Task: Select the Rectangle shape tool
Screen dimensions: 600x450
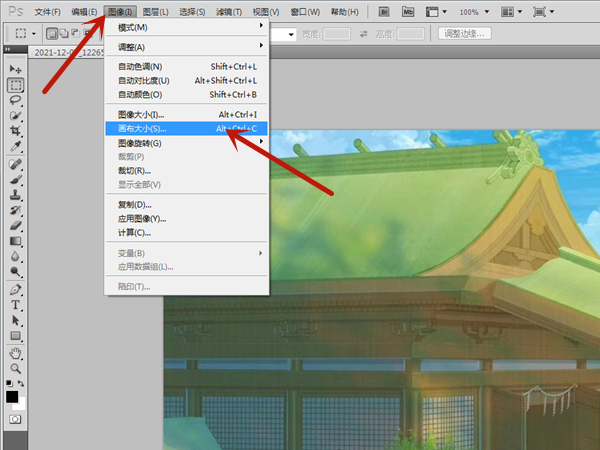Action: [x=15, y=336]
